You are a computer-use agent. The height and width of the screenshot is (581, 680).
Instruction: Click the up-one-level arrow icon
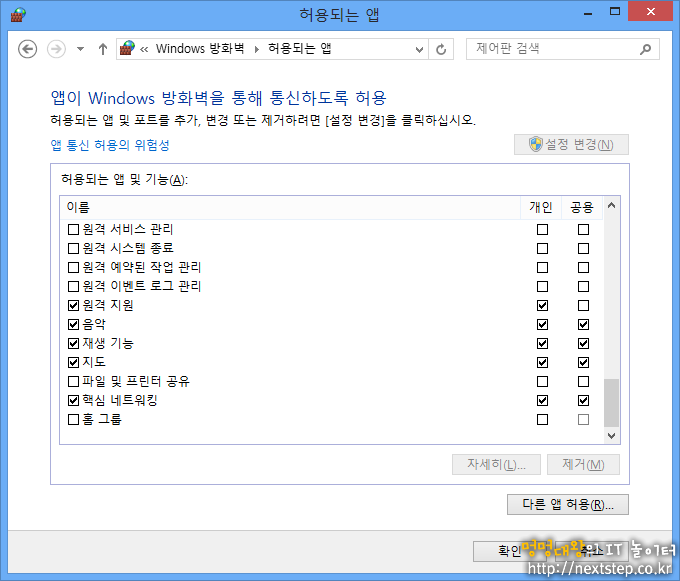[x=103, y=49]
